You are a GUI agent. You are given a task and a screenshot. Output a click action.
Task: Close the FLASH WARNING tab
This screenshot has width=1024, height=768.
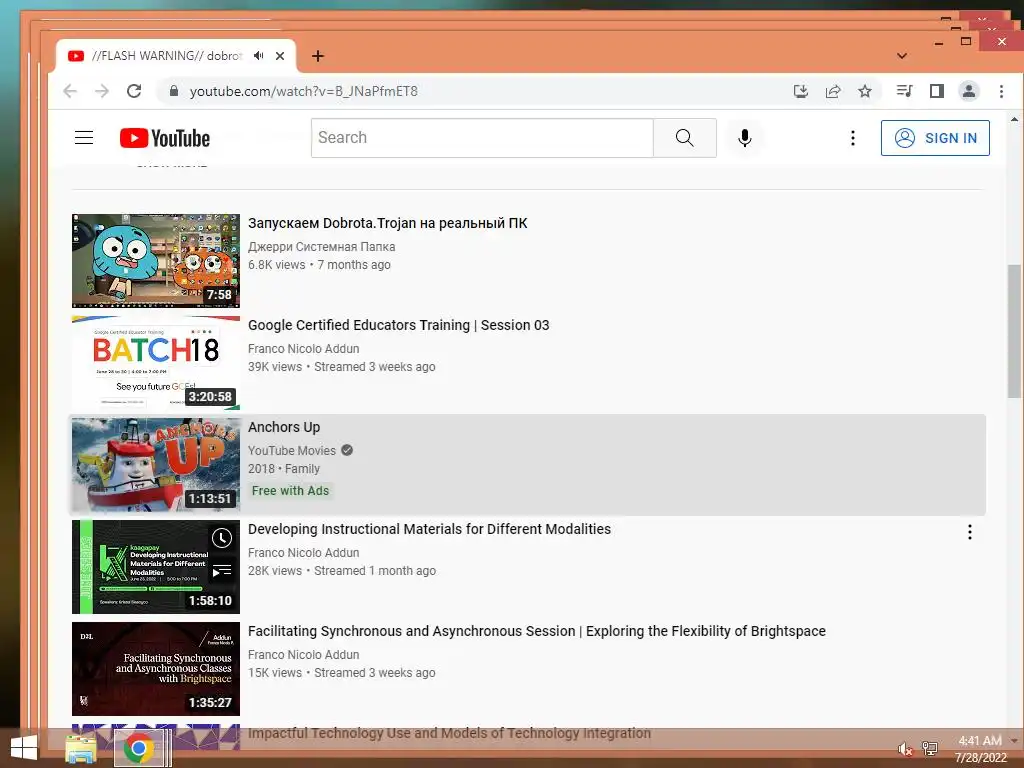tap(280, 56)
